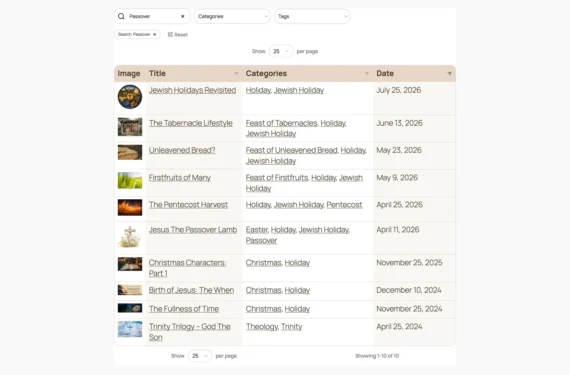Click Jewish Holiday in Jewish Holidays Revisited row
Viewport: 570px width, 375px height.
pos(299,90)
